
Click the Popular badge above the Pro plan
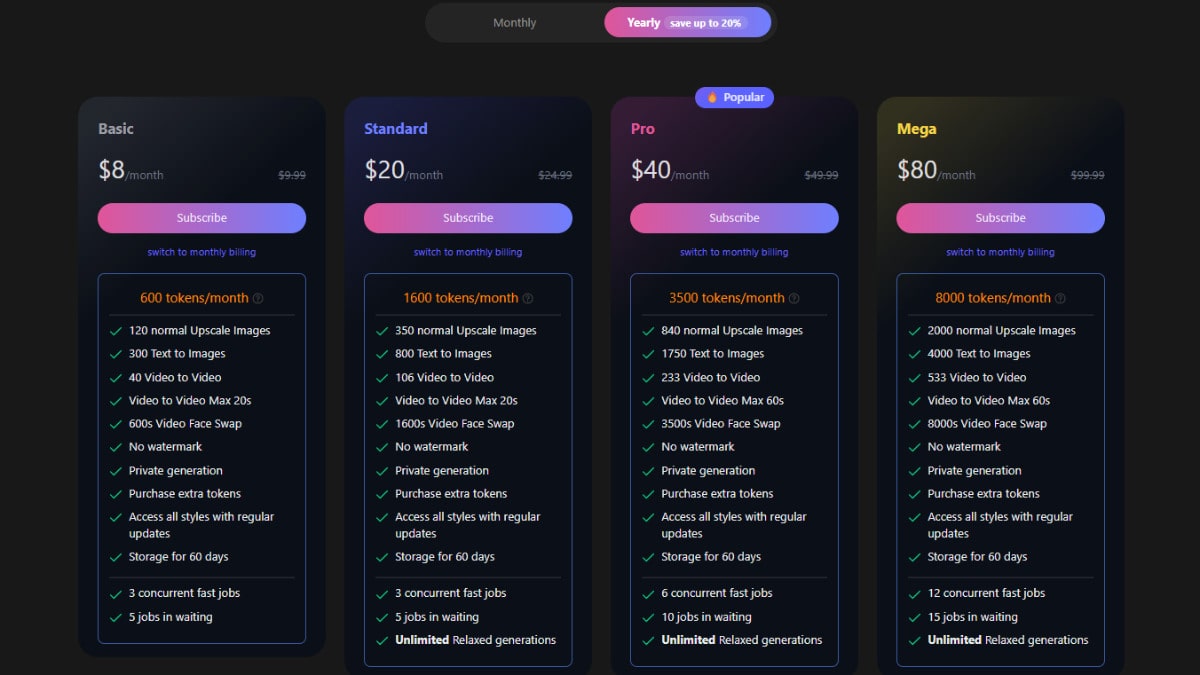734,97
